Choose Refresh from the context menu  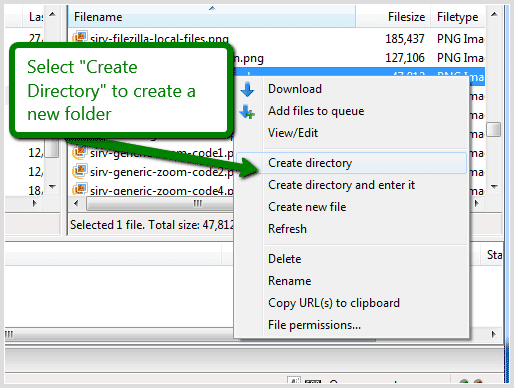click(x=287, y=229)
